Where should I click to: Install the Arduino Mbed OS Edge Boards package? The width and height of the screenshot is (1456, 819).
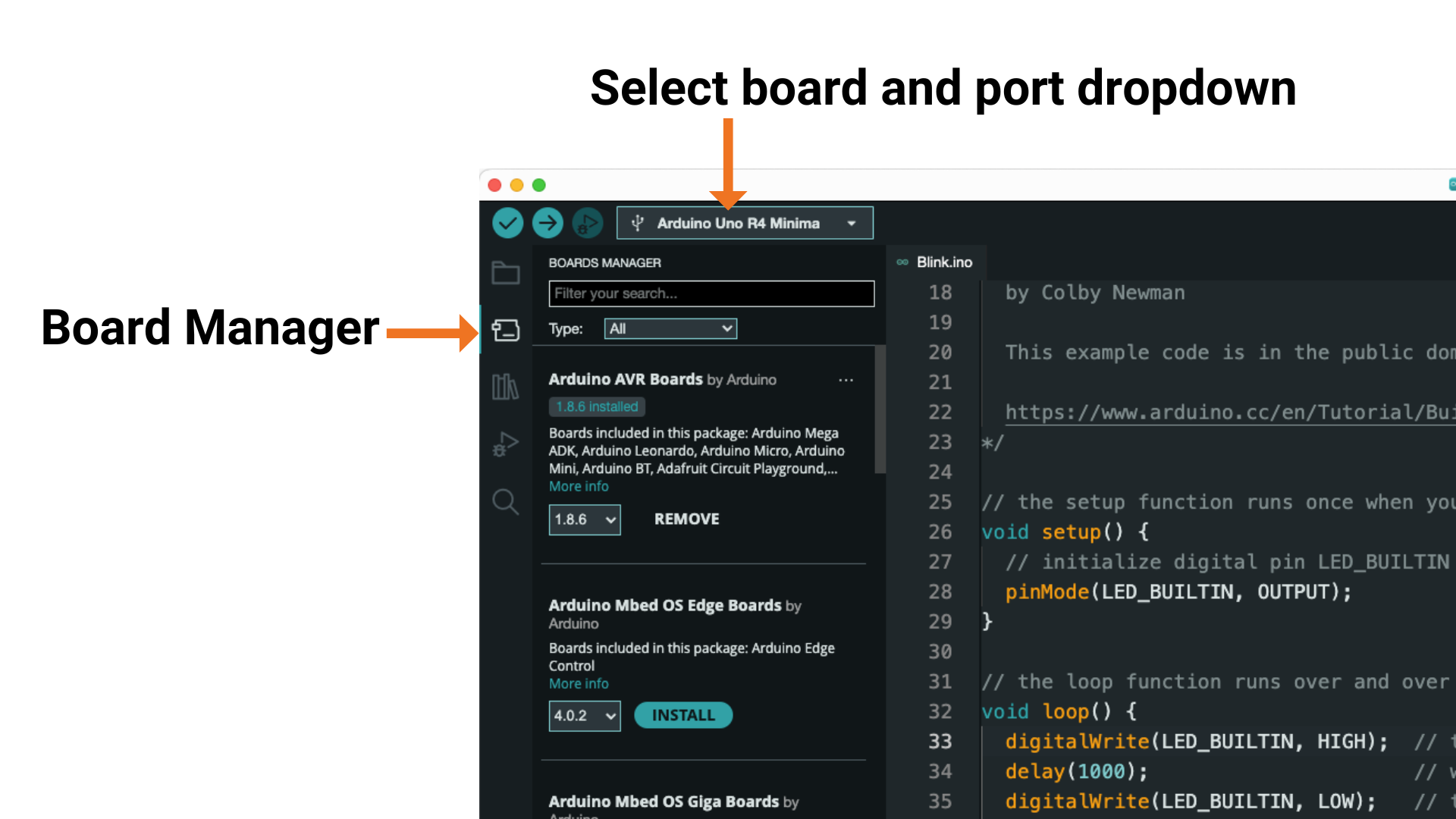tap(682, 714)
